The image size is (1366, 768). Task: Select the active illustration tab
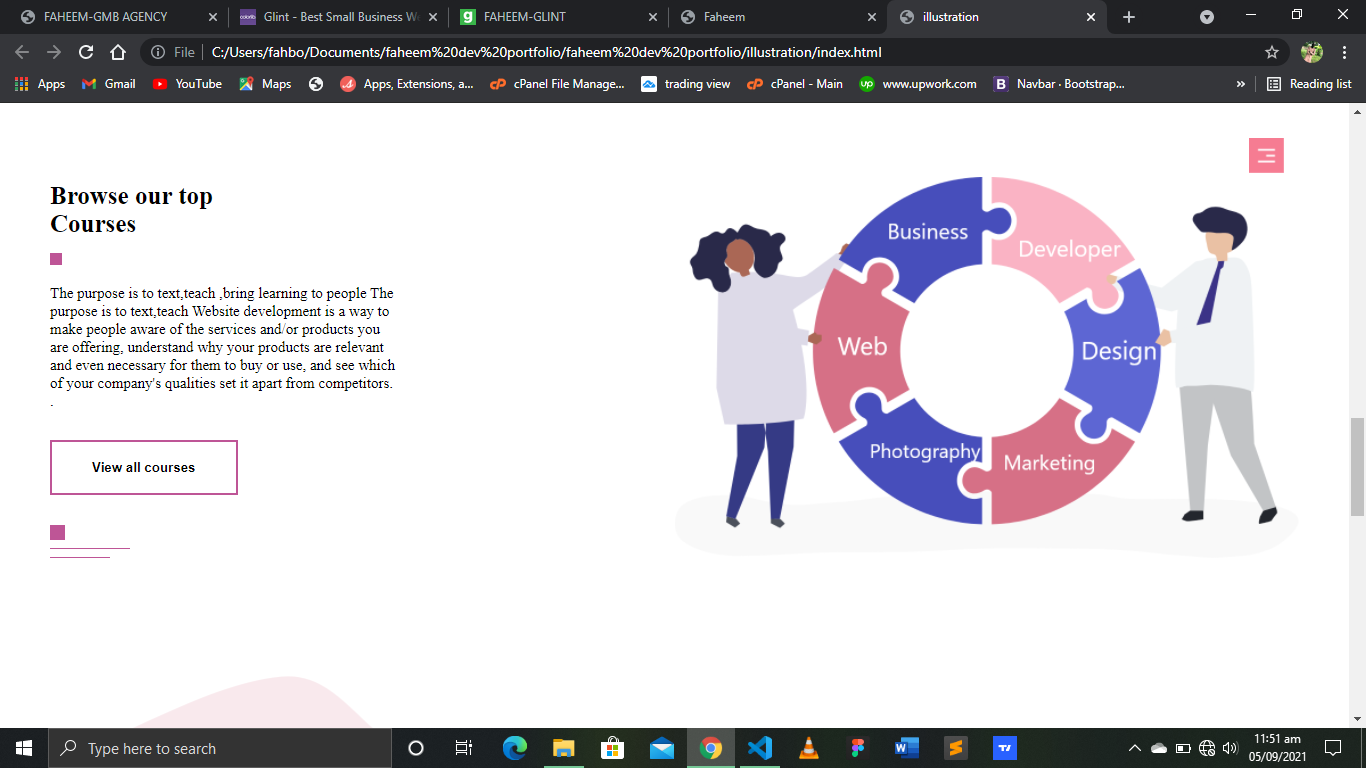tap(999, 17)
